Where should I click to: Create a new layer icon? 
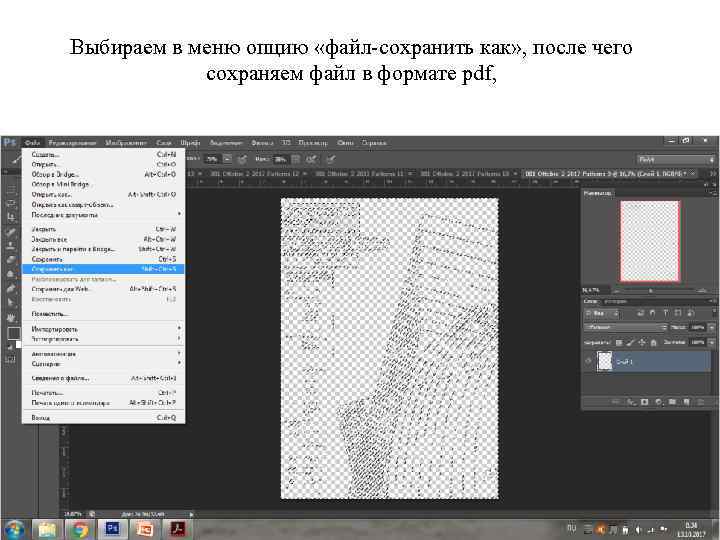click(686, 402)
